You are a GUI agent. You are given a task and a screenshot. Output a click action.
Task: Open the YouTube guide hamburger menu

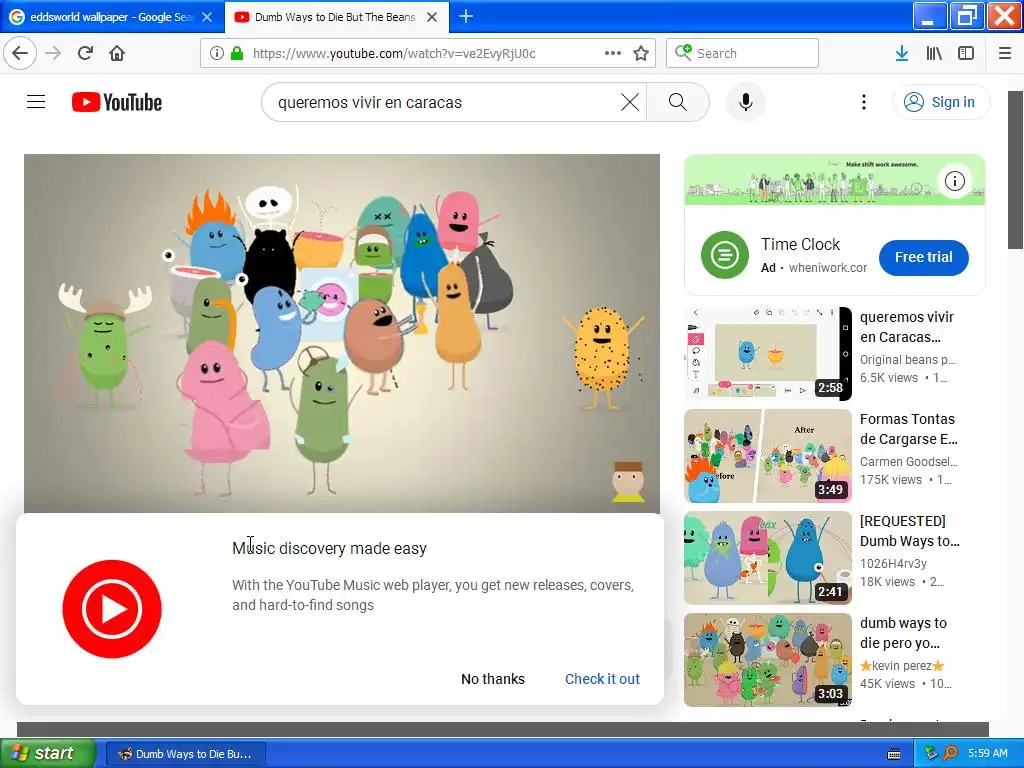point(36,102)
